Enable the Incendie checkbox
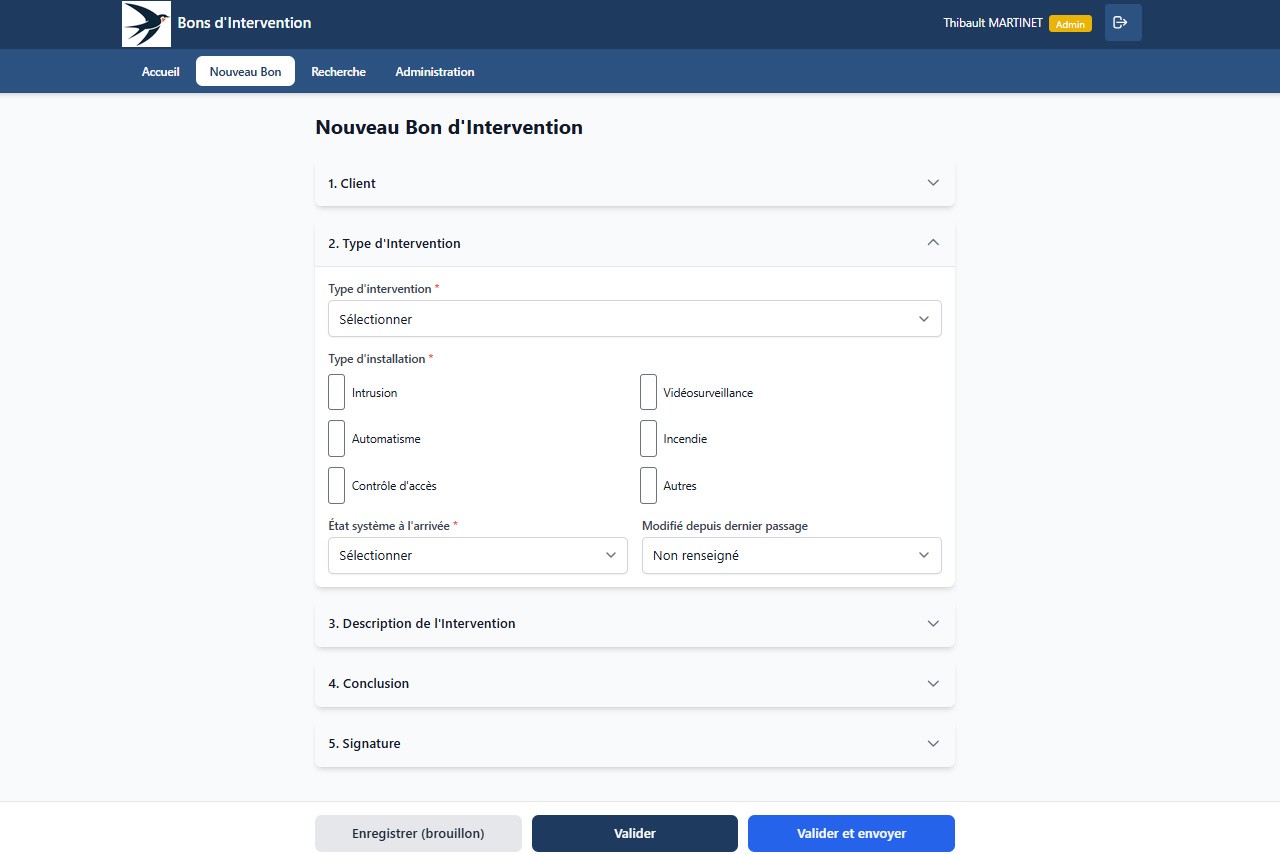This screenshot has width=1280, height=854. [648, 438]
